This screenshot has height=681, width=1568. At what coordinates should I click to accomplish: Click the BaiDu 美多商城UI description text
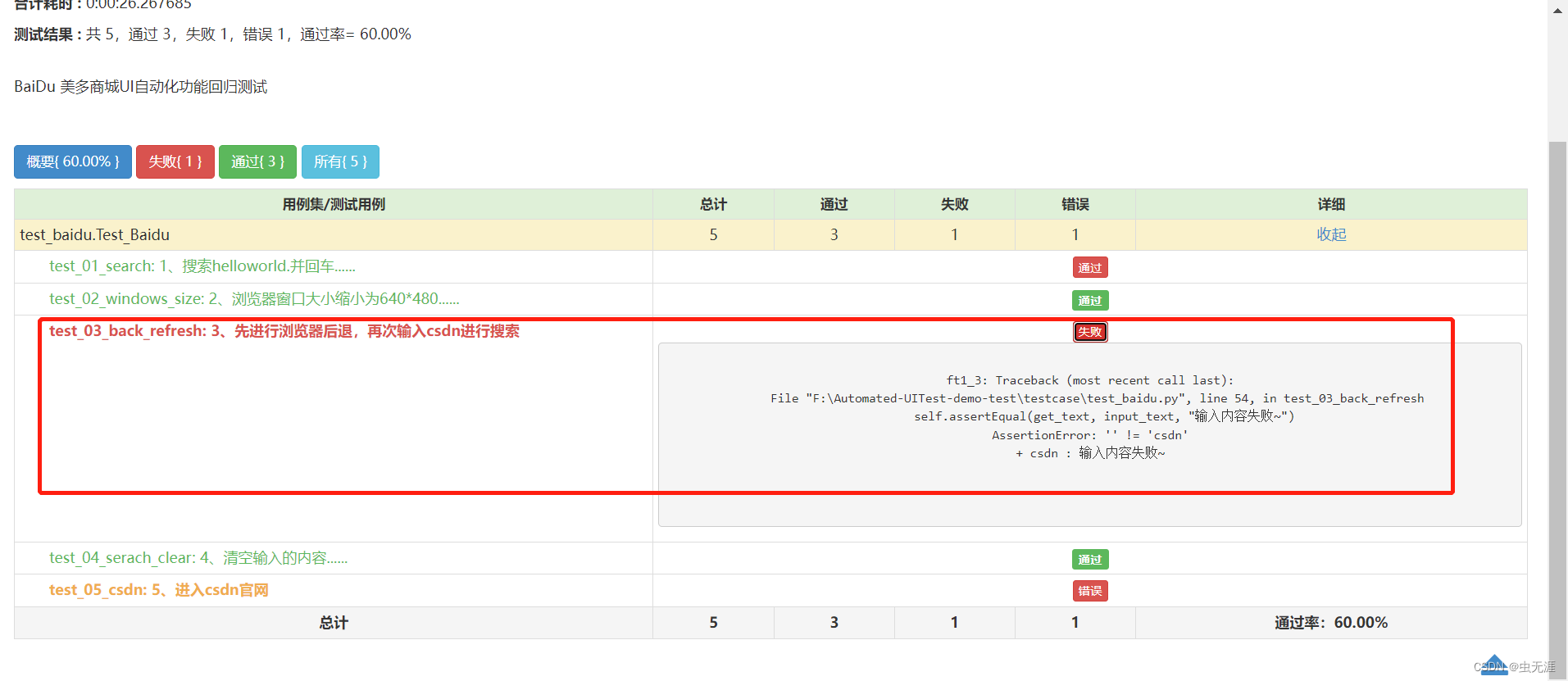click(141, 87)
